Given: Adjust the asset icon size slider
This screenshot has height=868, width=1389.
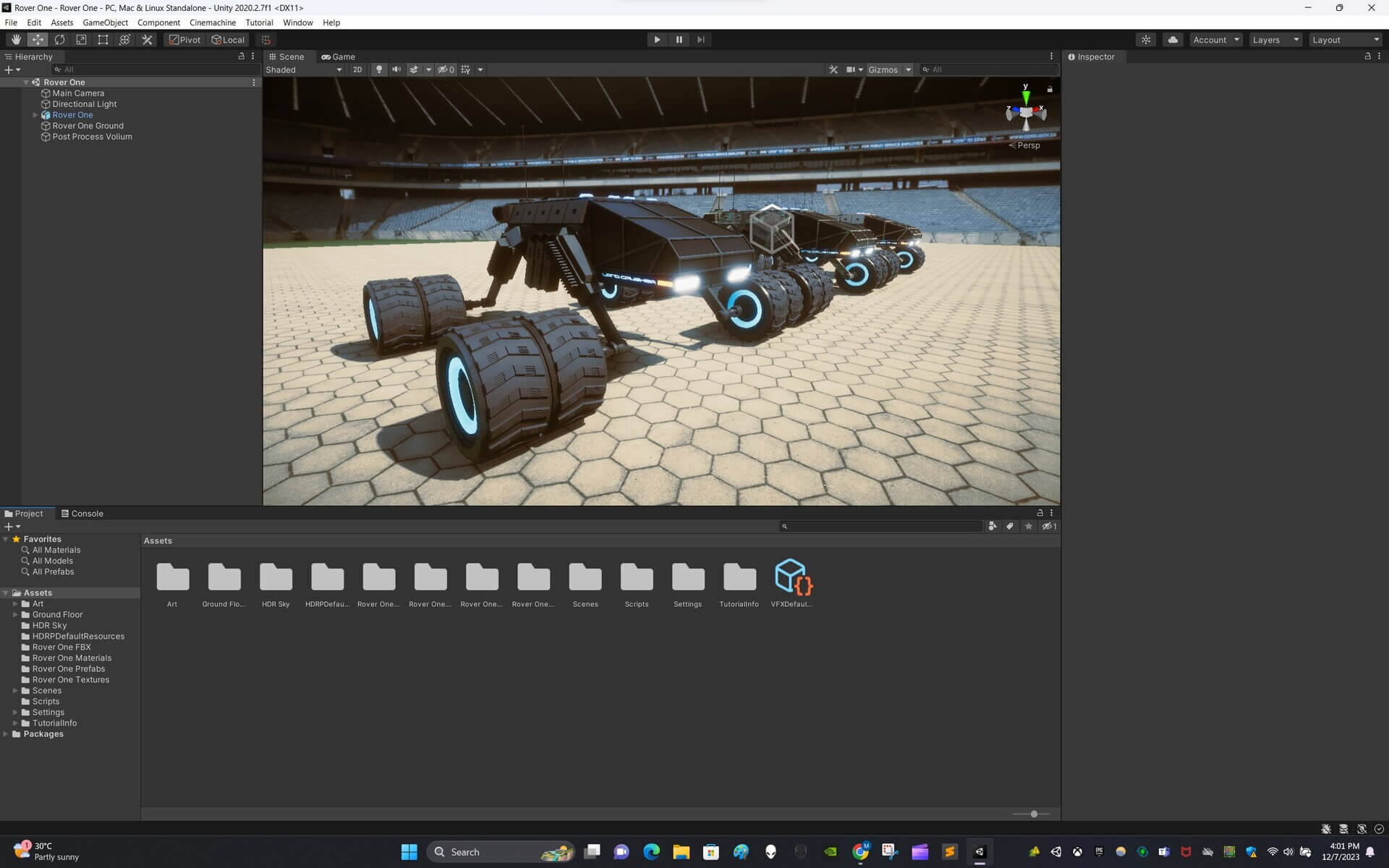Looking at the screenshot, I should (1034, 814).
